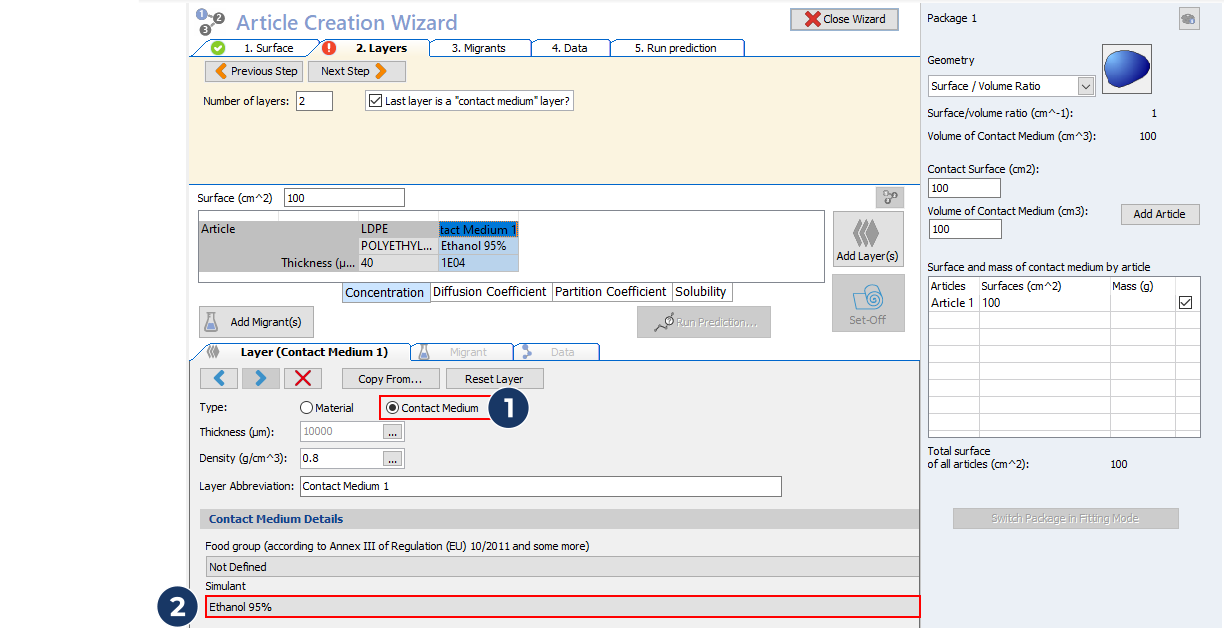Click the Next Step button
Viewport: 1225px width, 628px height.
click(x=356, y=71)
